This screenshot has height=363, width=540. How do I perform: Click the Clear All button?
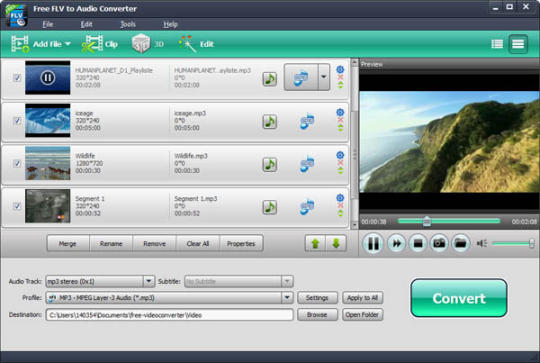(198, 244)
